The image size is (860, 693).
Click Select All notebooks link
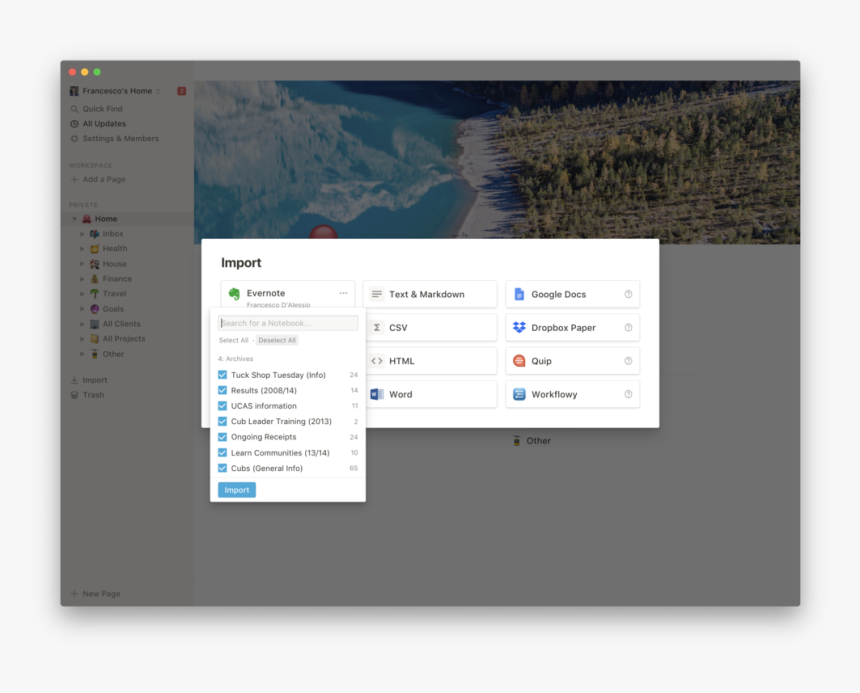[x=234, y=340]
